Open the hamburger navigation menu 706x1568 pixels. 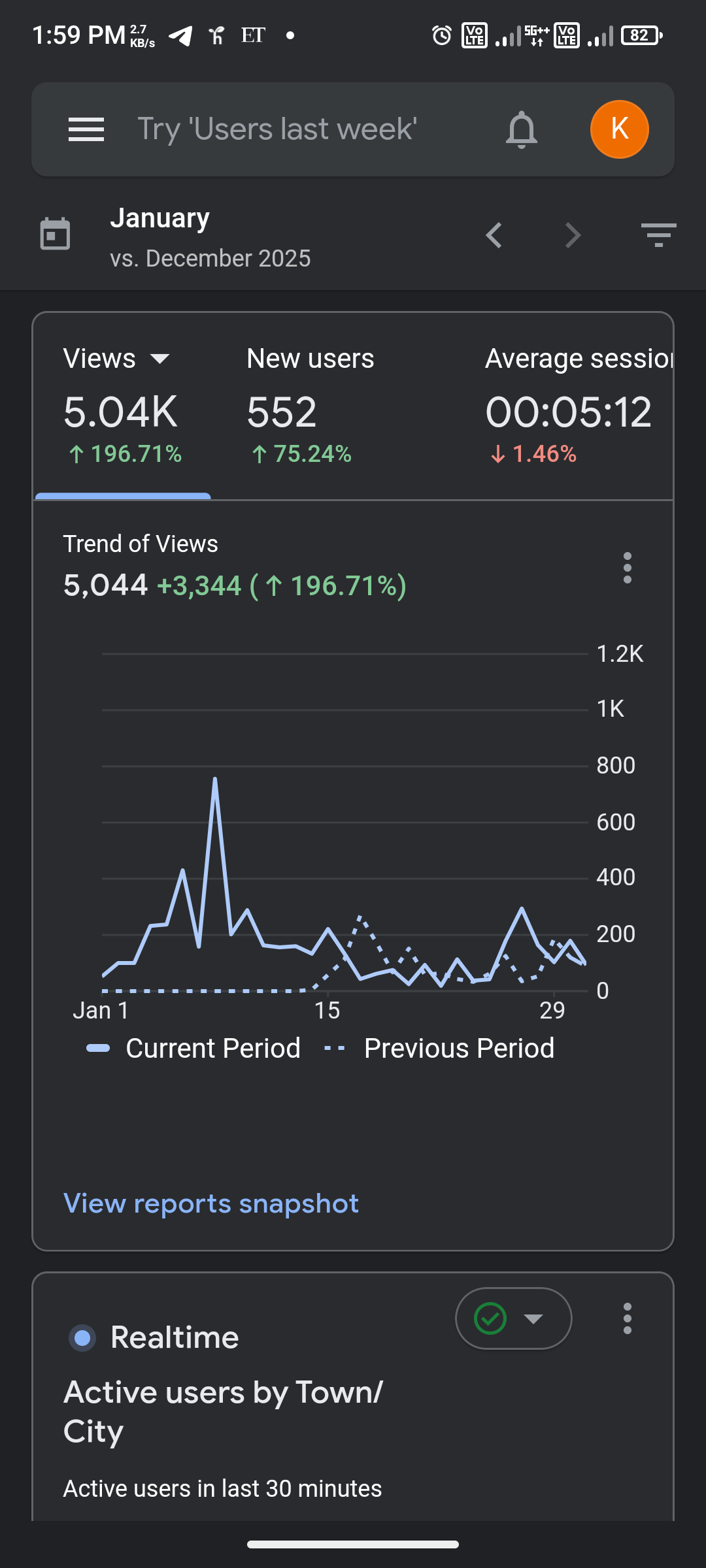point(86,129)
